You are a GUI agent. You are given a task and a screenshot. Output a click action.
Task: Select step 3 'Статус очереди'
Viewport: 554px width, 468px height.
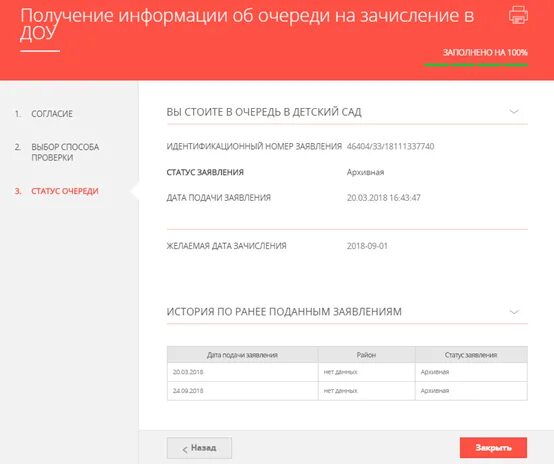(x=57, y=191)
